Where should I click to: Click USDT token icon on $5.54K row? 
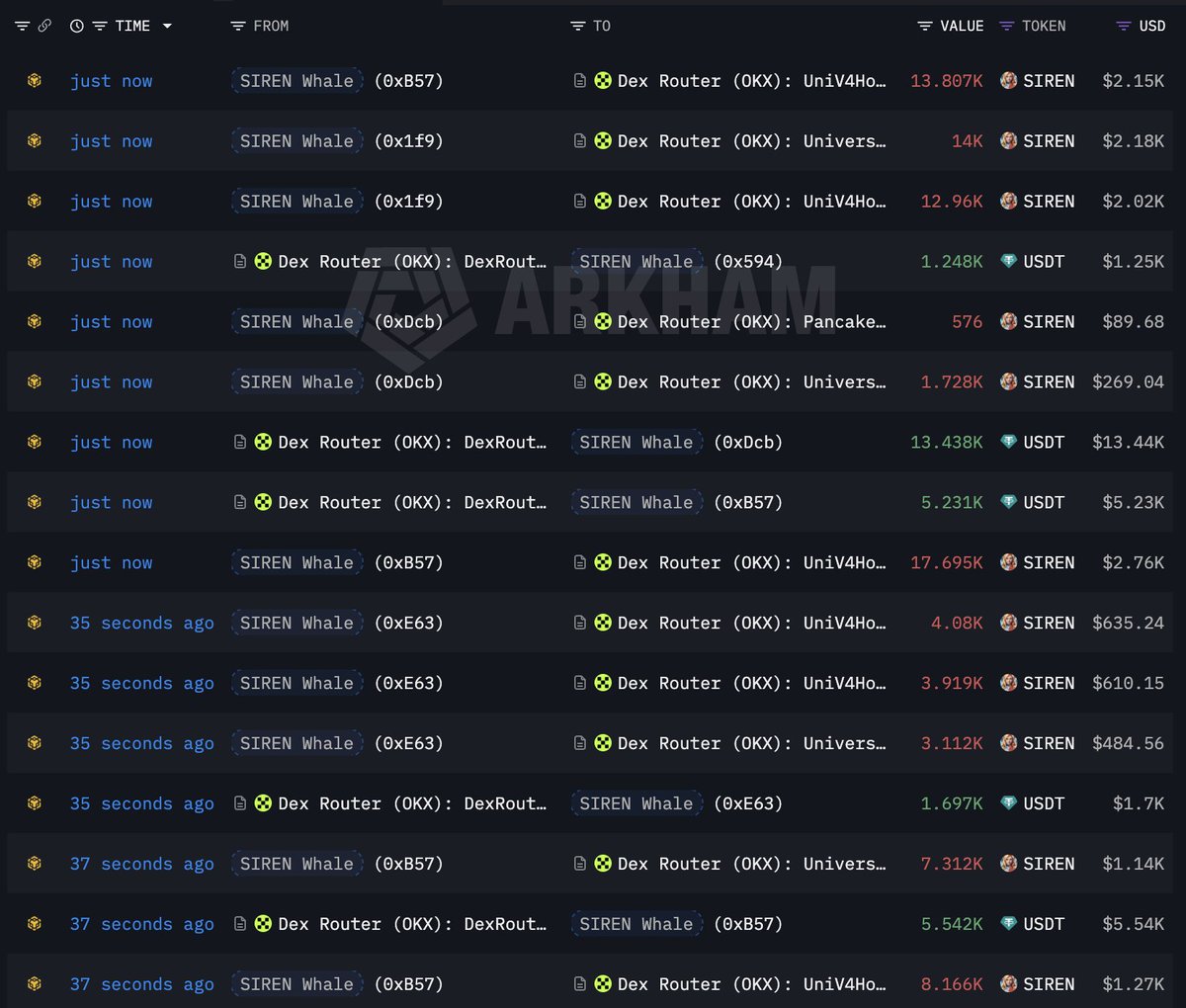click(1009, 924)
